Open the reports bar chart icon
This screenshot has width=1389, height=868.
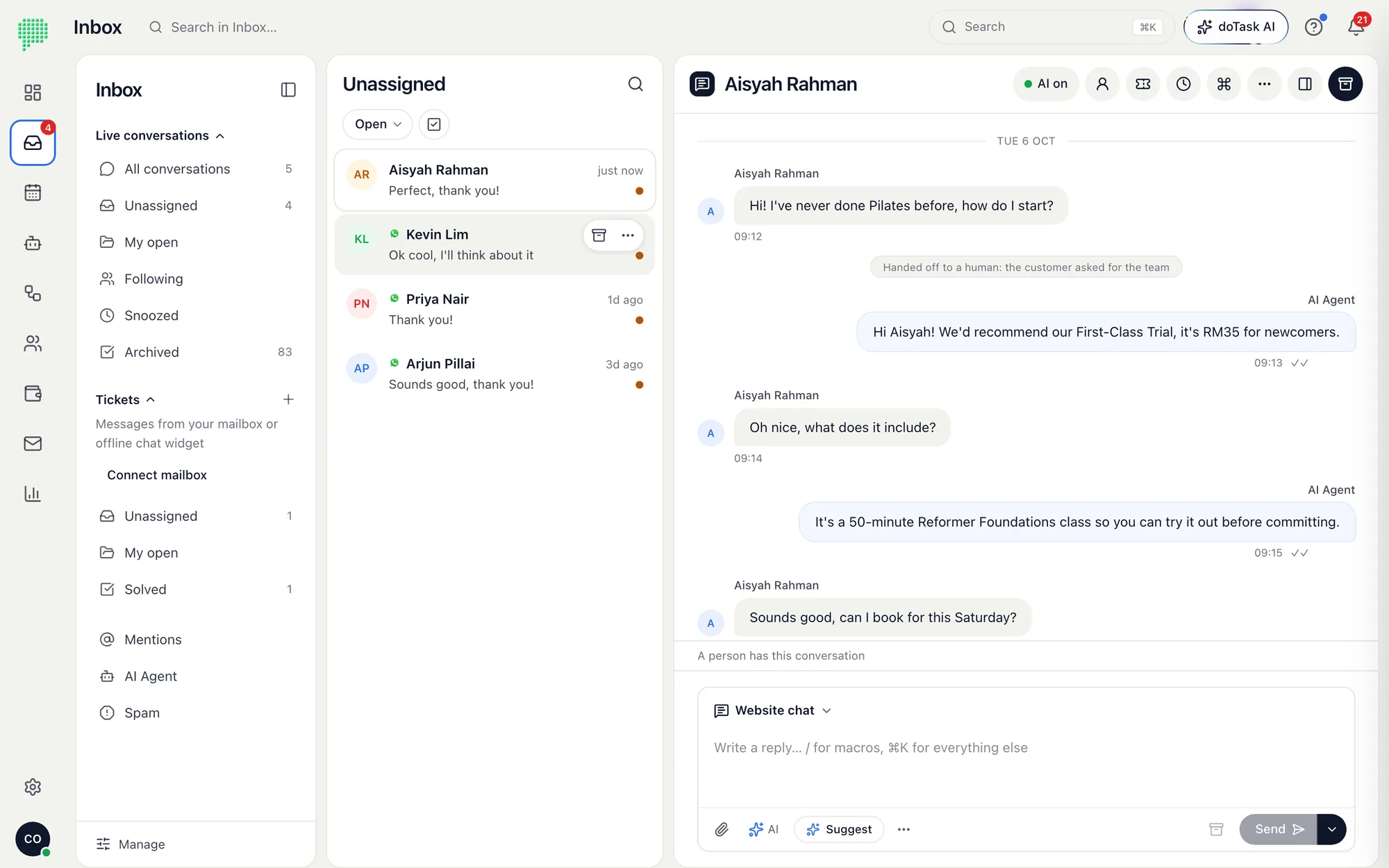click(33, 494)
